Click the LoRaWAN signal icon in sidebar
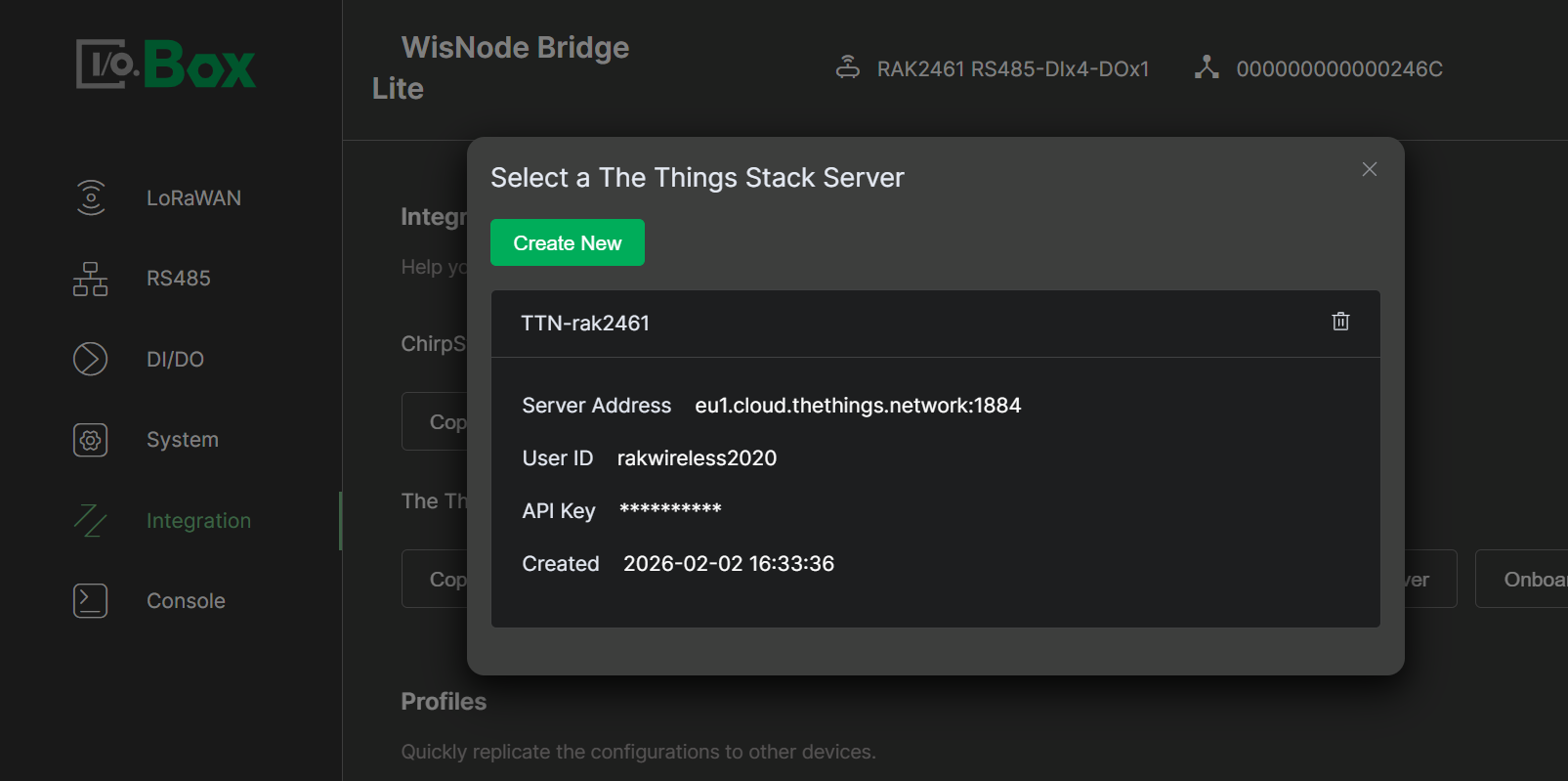The image size is (1568, 781). tap(90, 197)
